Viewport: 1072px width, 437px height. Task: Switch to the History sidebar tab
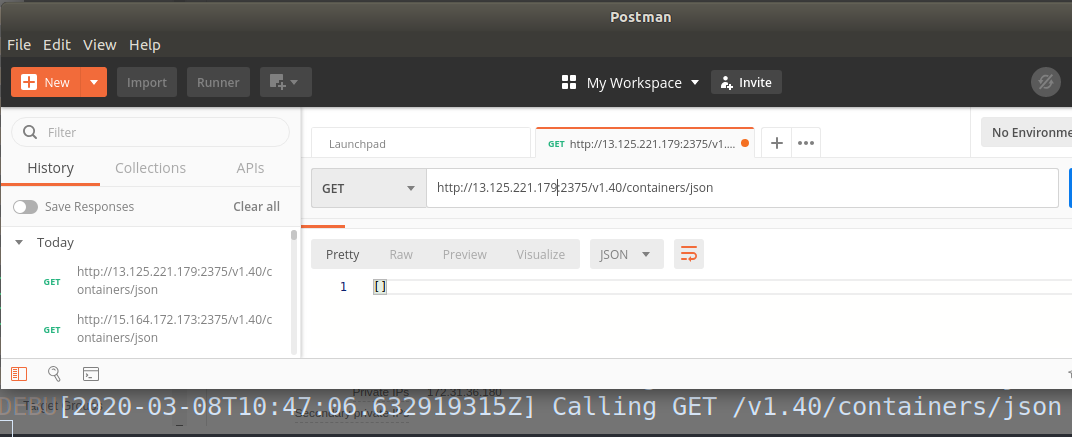click(51, 168)
